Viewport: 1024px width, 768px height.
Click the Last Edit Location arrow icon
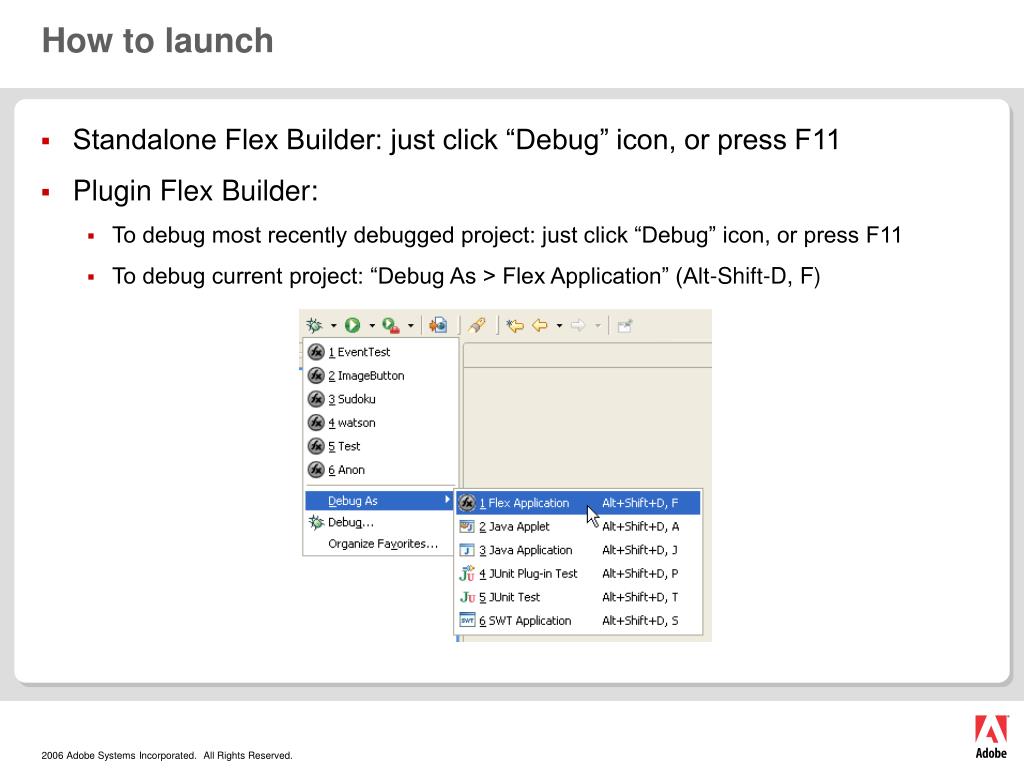coord(515,325)
